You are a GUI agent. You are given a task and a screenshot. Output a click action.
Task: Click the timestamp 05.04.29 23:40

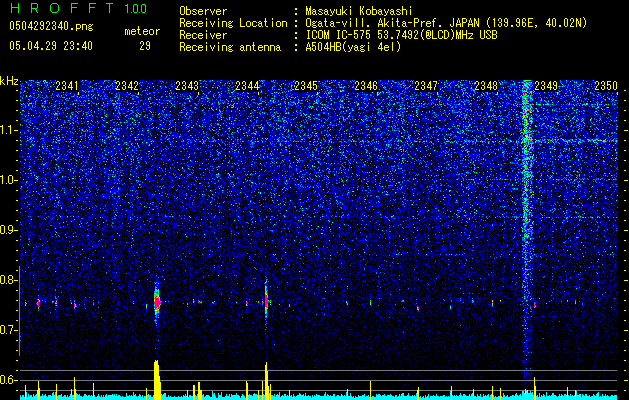[51, 46]
